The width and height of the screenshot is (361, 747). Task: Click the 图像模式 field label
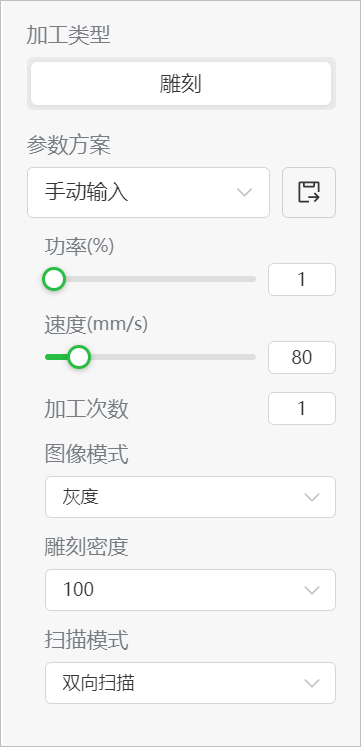point(86,454)
